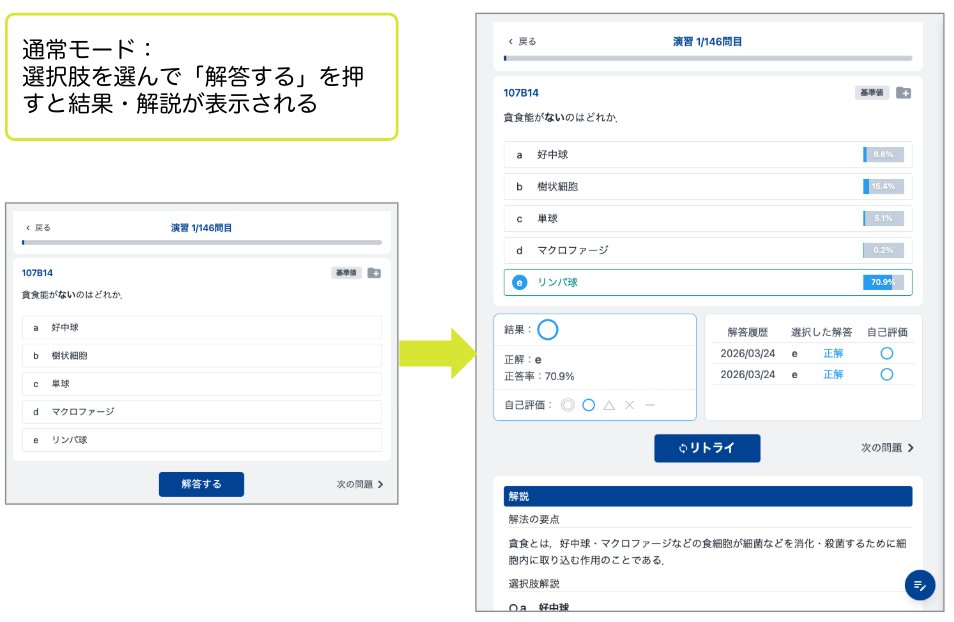Set self-evaluation to the triangle mark

(x=609, y=405)
